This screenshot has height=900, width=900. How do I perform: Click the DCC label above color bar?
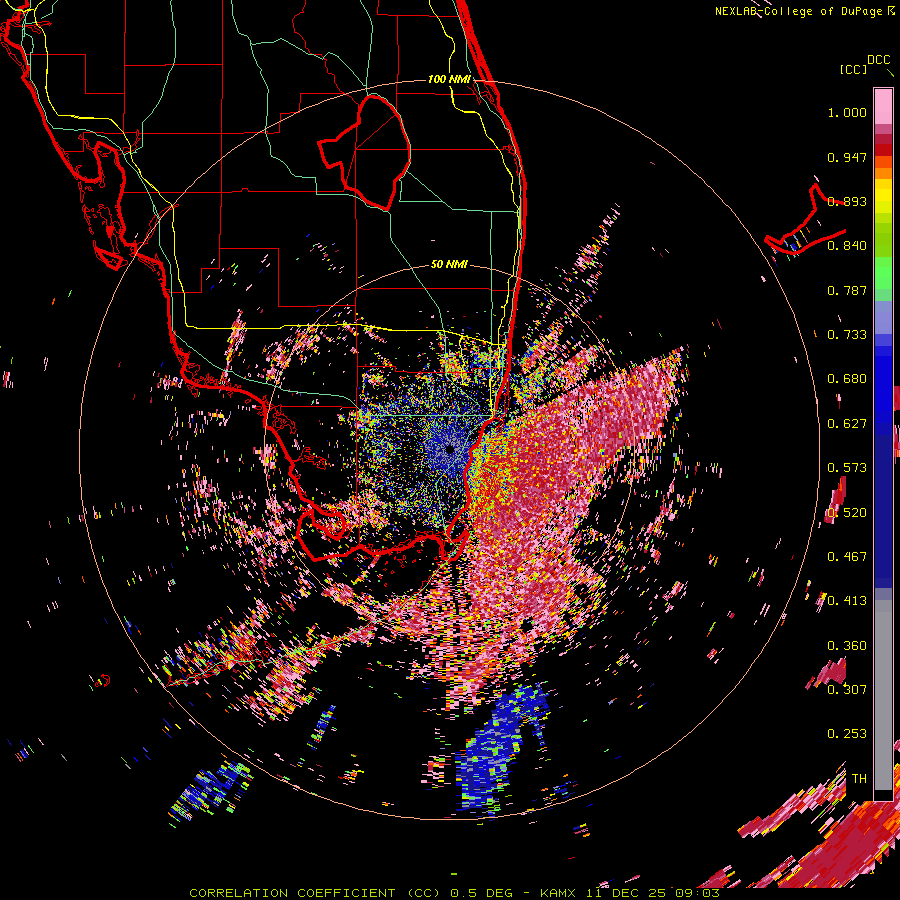(x=878, y=59)
